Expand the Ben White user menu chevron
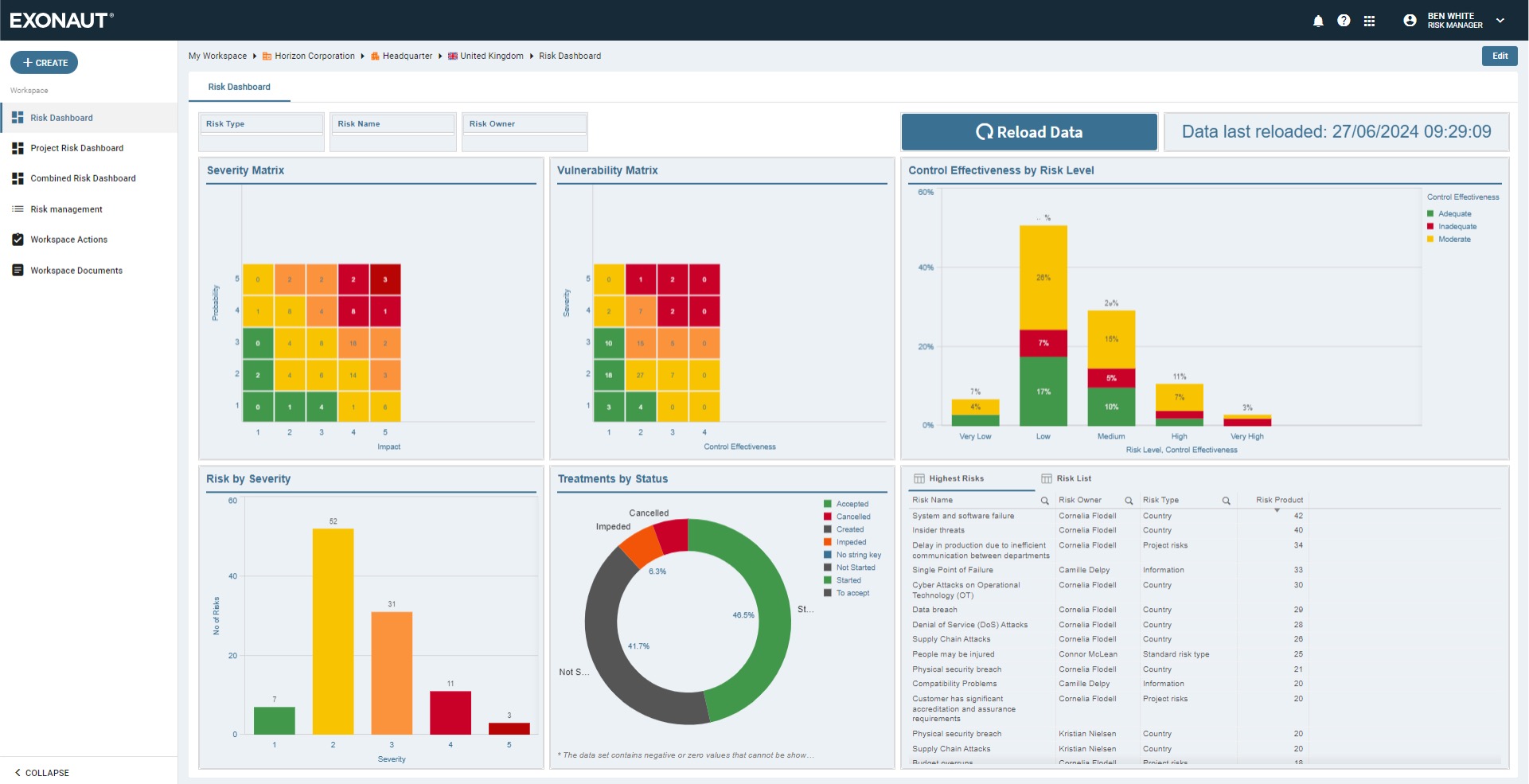The height and width of the screenshot is (784, 1529). point(1500,21)
